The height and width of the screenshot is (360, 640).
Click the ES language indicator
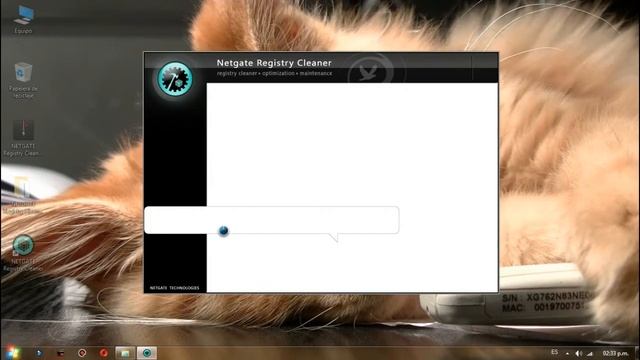point(554,352)
